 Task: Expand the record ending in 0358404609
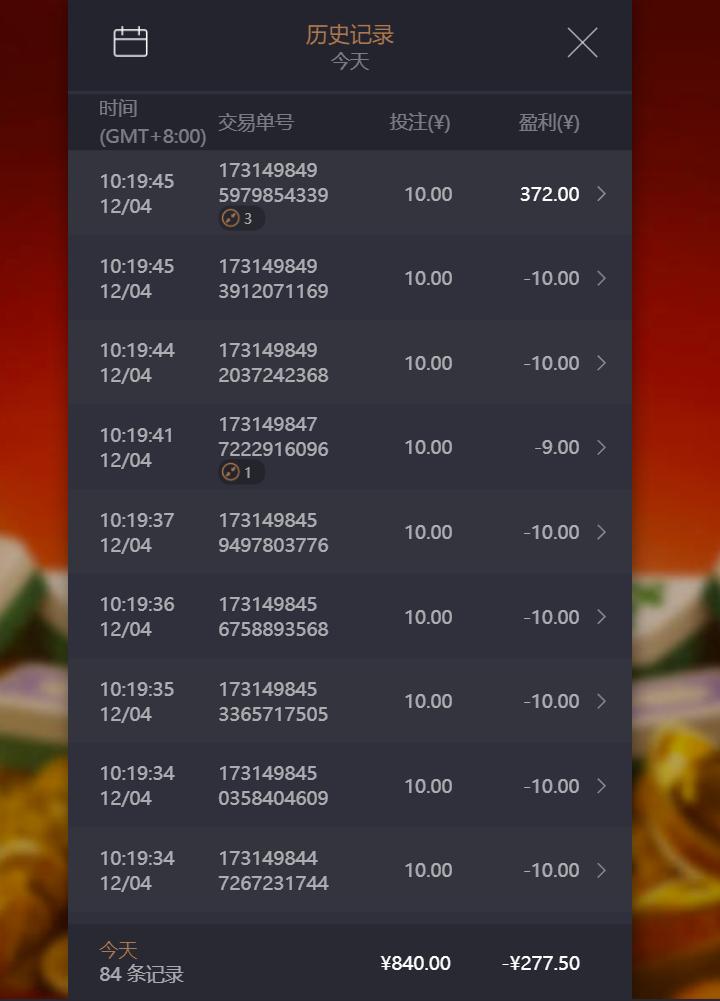[x=601, y=786]
